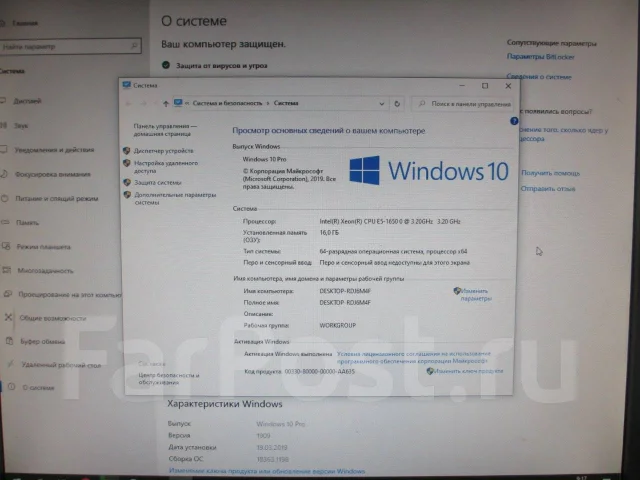Refresh the System control panel page

397,104
